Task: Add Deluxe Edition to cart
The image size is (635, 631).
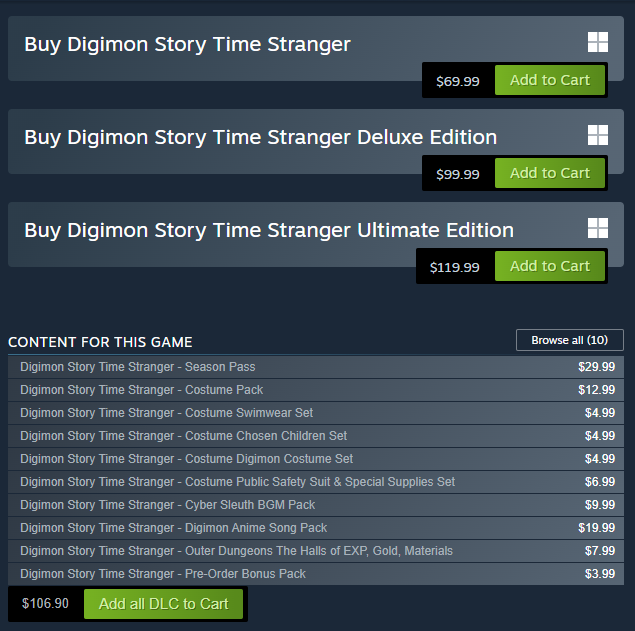Action: click(549, 173)
